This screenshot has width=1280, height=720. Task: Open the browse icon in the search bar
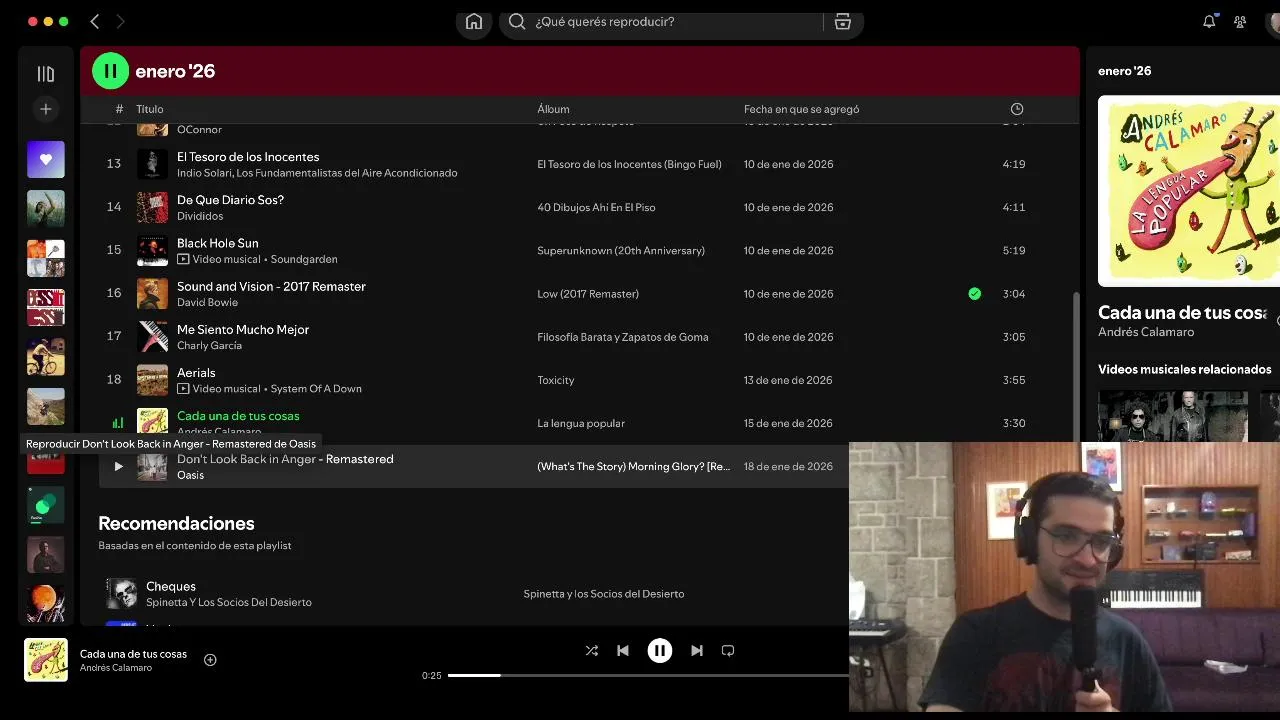coord(843,21)
